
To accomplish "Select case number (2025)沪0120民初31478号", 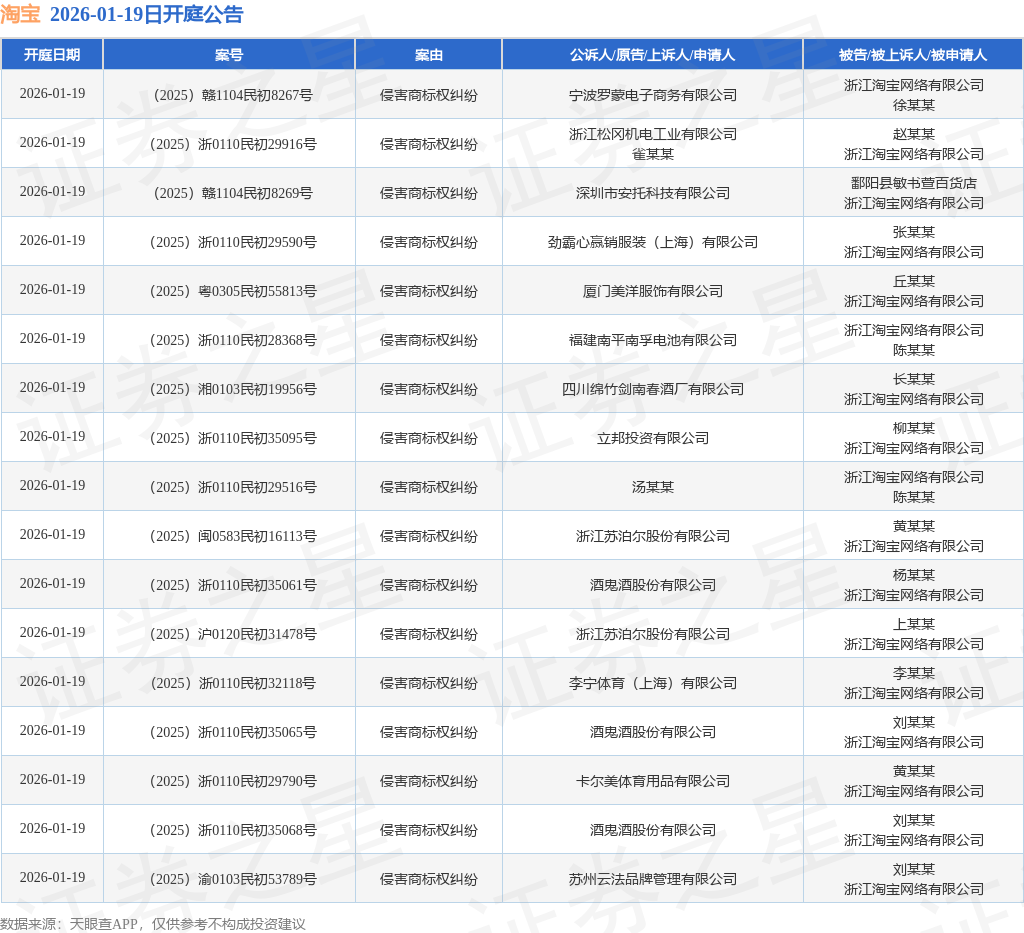I will coord(233,634).
